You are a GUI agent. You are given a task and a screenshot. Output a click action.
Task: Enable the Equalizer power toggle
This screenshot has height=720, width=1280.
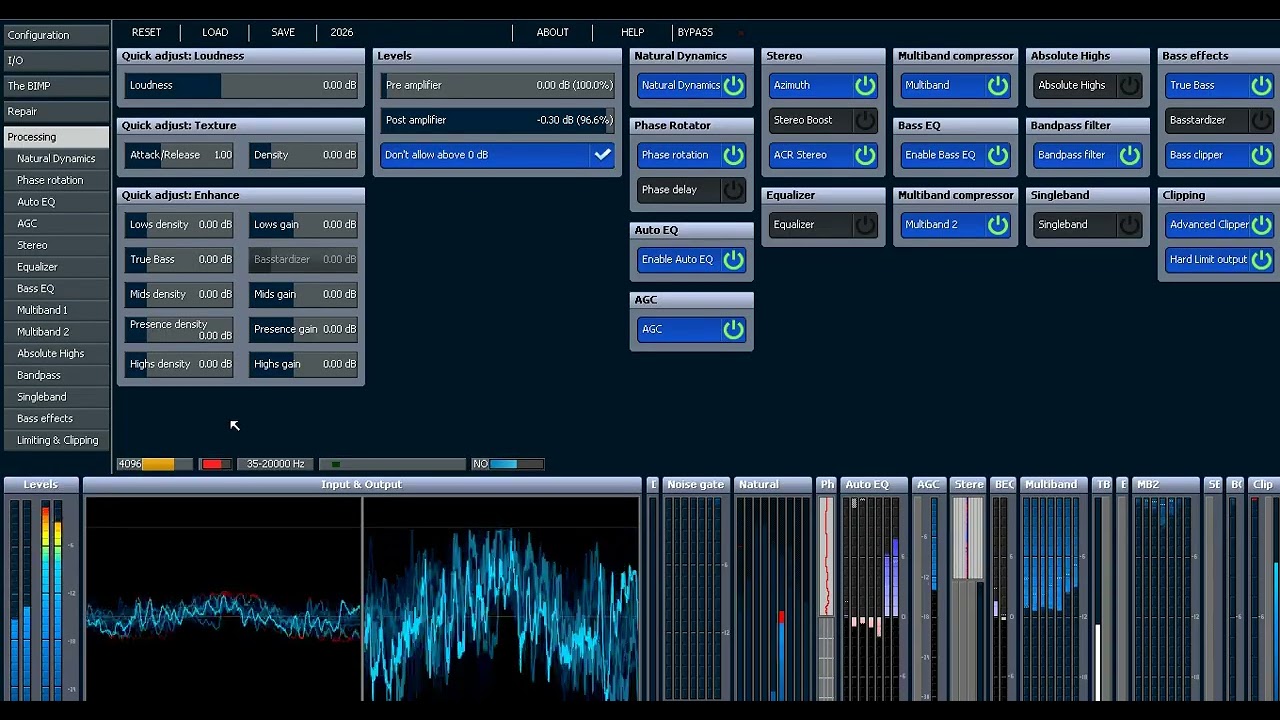click(865, 225)
